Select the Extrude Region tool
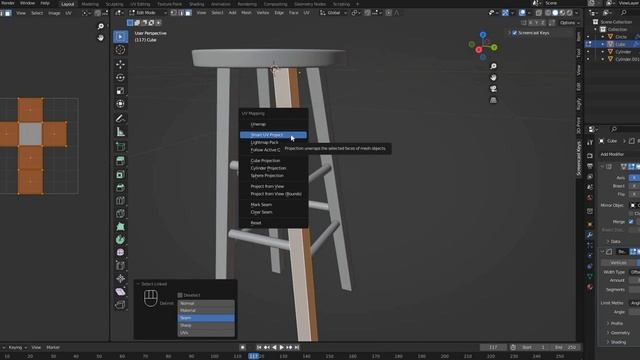The height and width of the screenshot is (360, 640). (120, 161)
